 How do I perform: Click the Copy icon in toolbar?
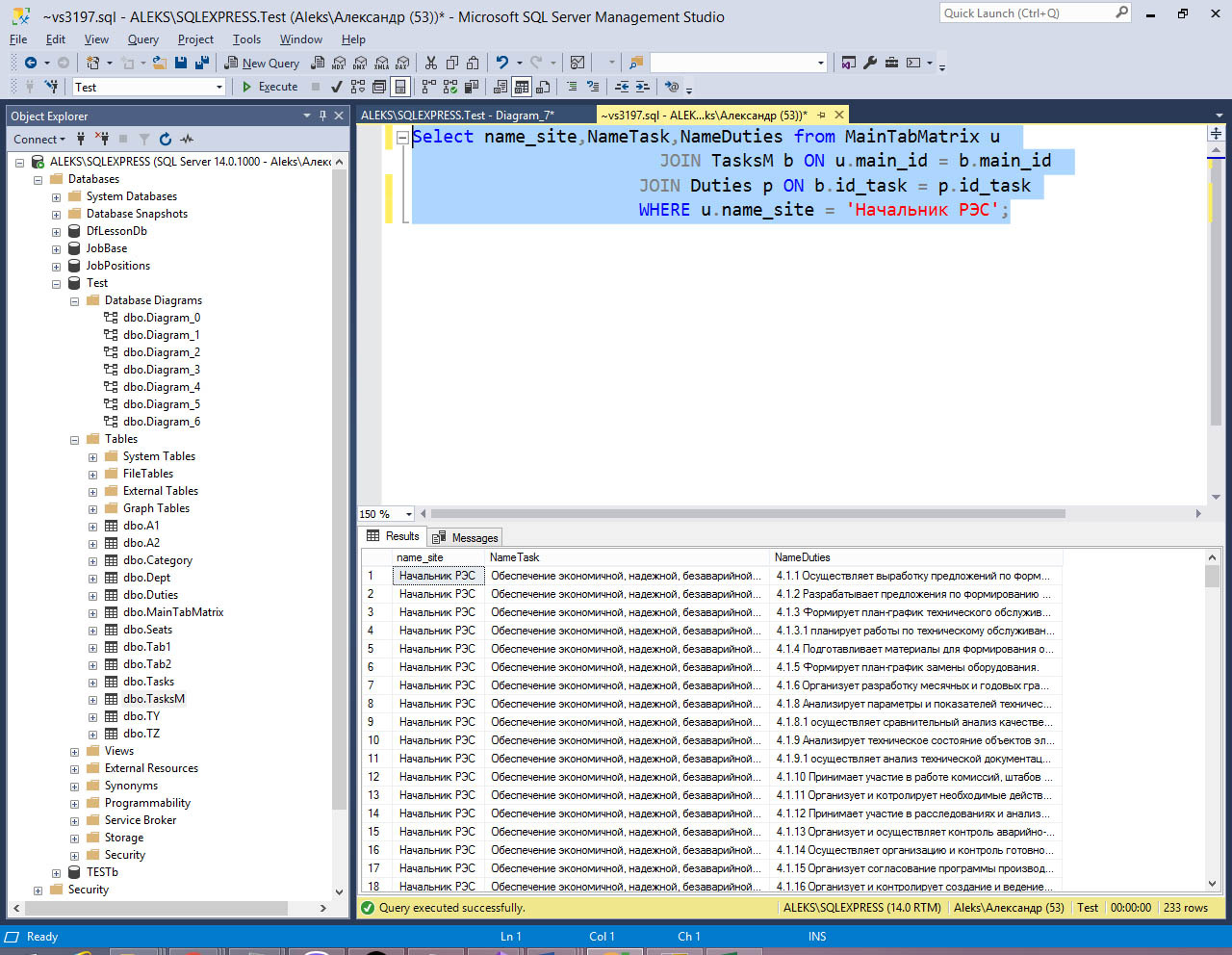[x=451, y=63]
